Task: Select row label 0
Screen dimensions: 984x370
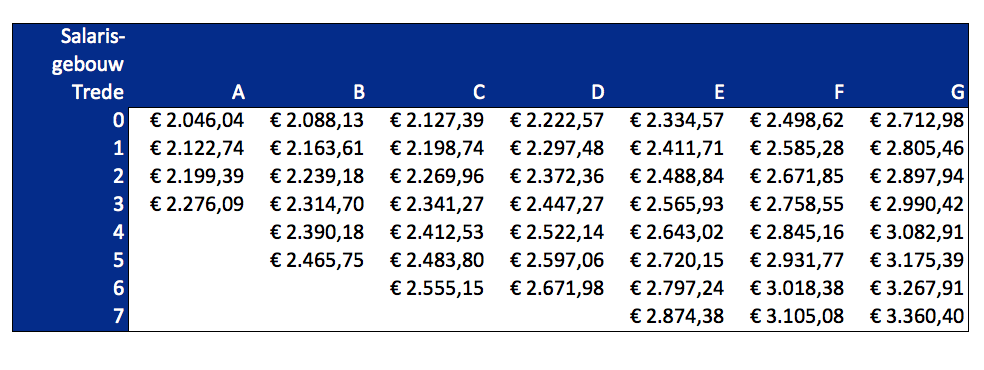Action: pos(119,120)
